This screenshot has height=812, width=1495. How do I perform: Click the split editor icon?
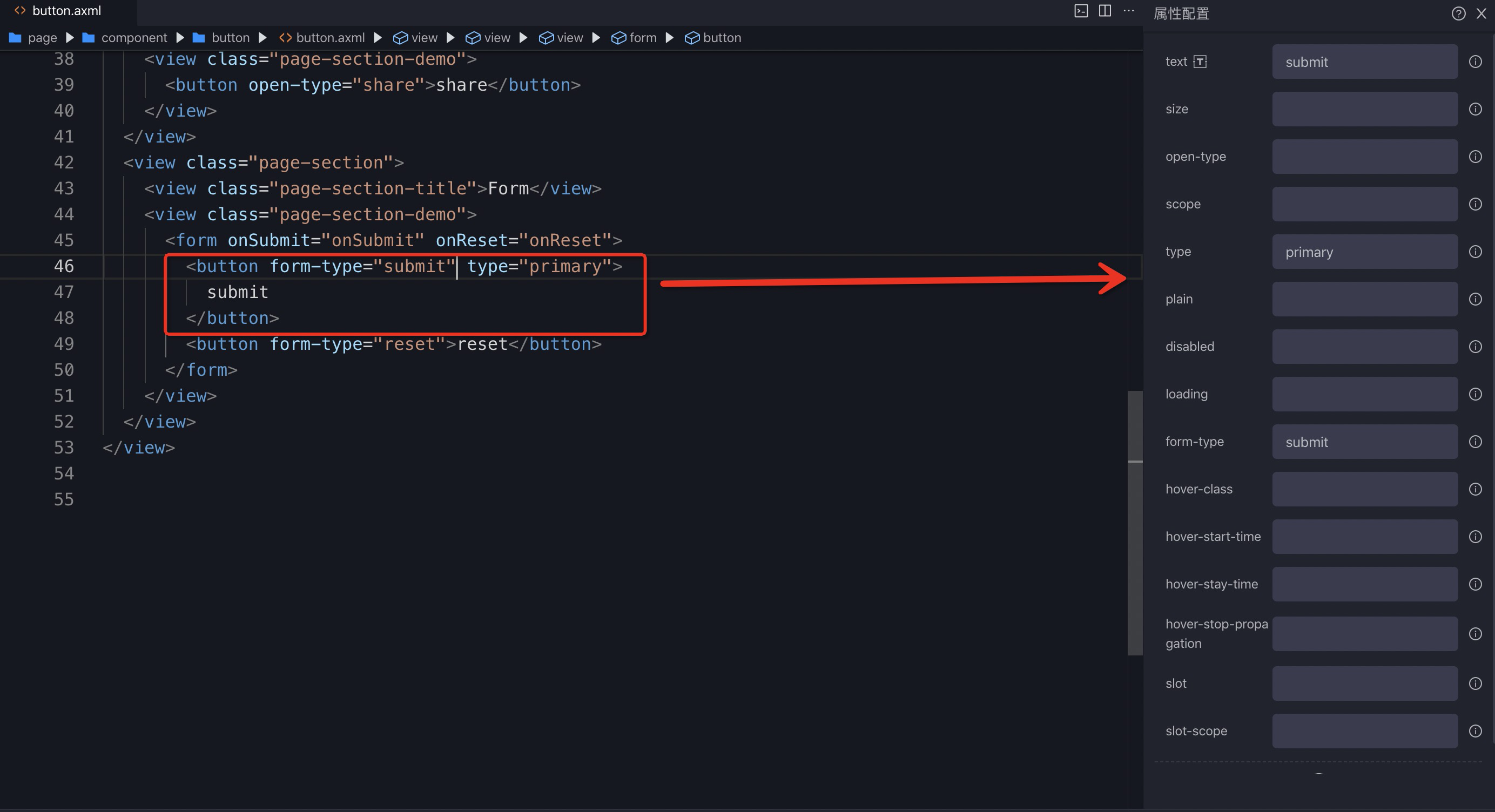(x=1105, y=10)
